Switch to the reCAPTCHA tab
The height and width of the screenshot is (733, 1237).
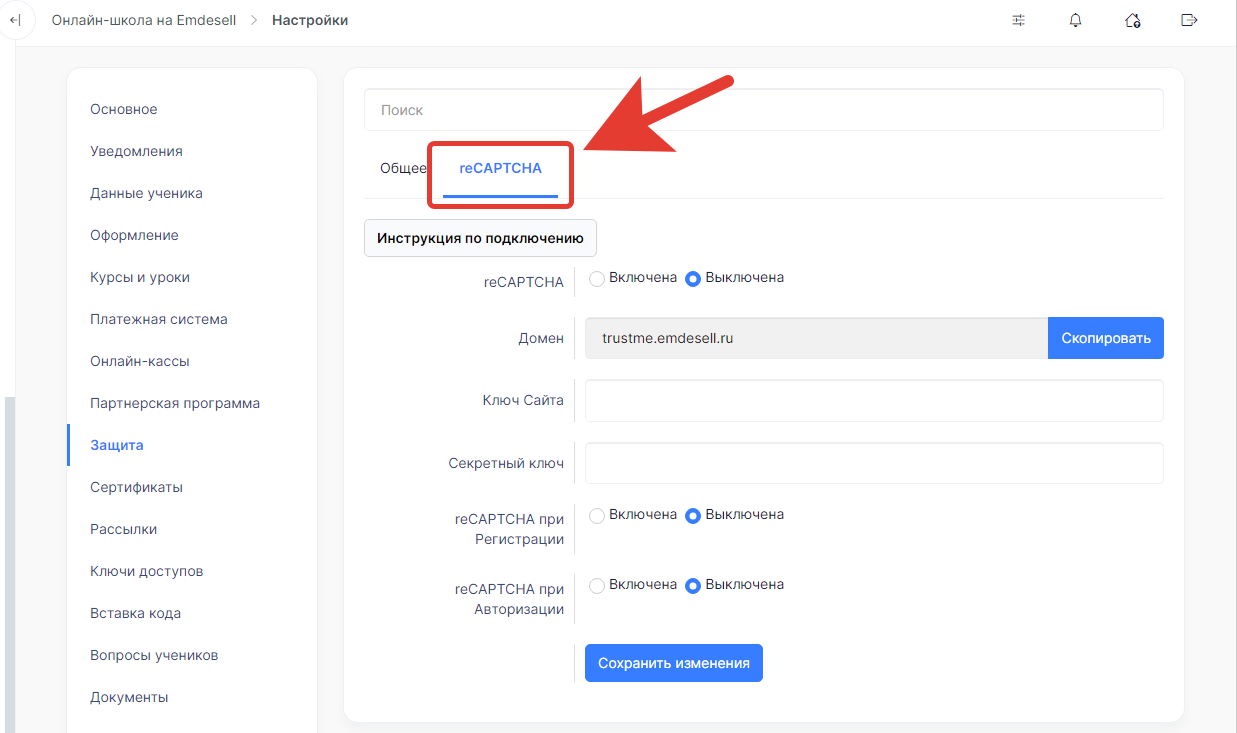(x=500, y=168)
